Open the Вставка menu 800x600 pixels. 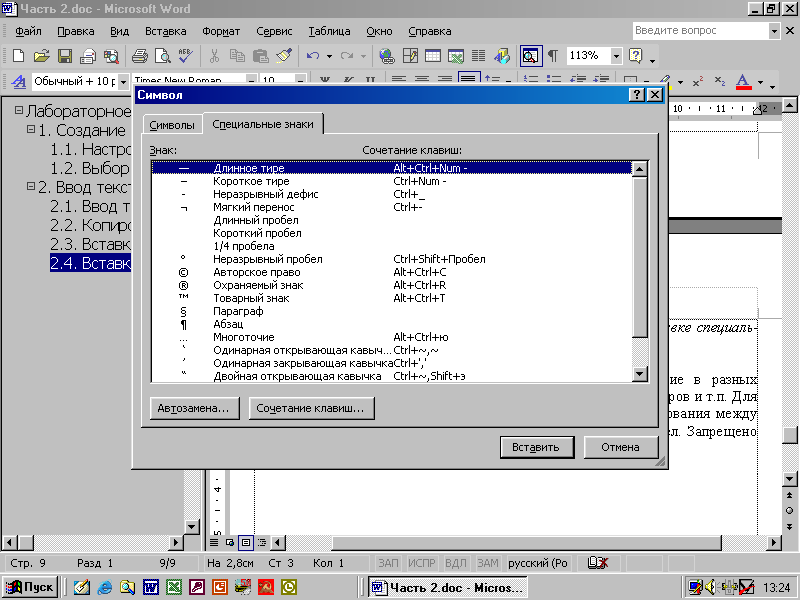165,31
